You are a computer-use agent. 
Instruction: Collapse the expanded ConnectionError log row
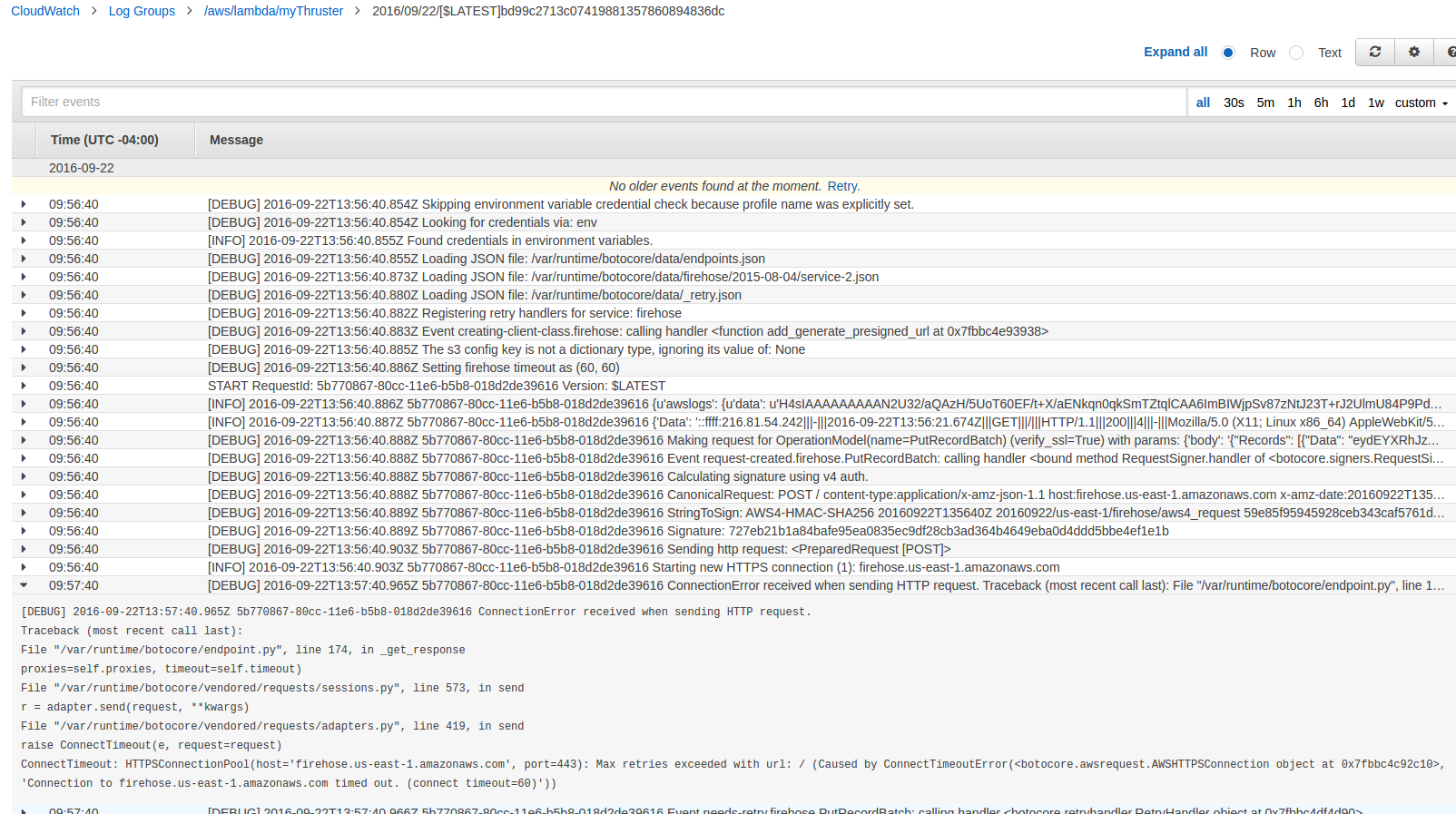point(24,585)
